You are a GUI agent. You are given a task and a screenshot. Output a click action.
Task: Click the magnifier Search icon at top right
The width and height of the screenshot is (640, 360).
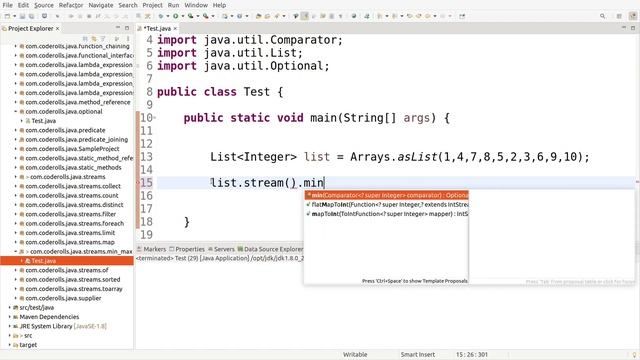[602, 16]
